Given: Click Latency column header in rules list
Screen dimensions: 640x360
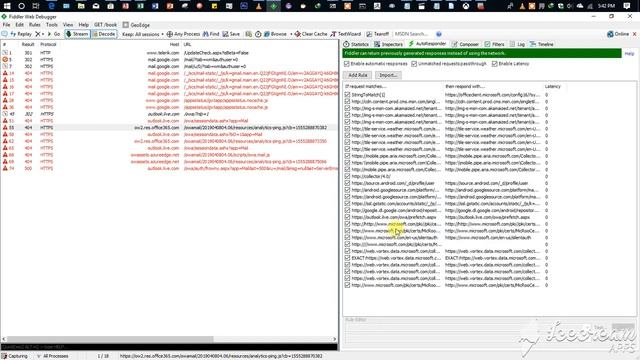Looking at the screenshot, I should [x=553, y=87].
